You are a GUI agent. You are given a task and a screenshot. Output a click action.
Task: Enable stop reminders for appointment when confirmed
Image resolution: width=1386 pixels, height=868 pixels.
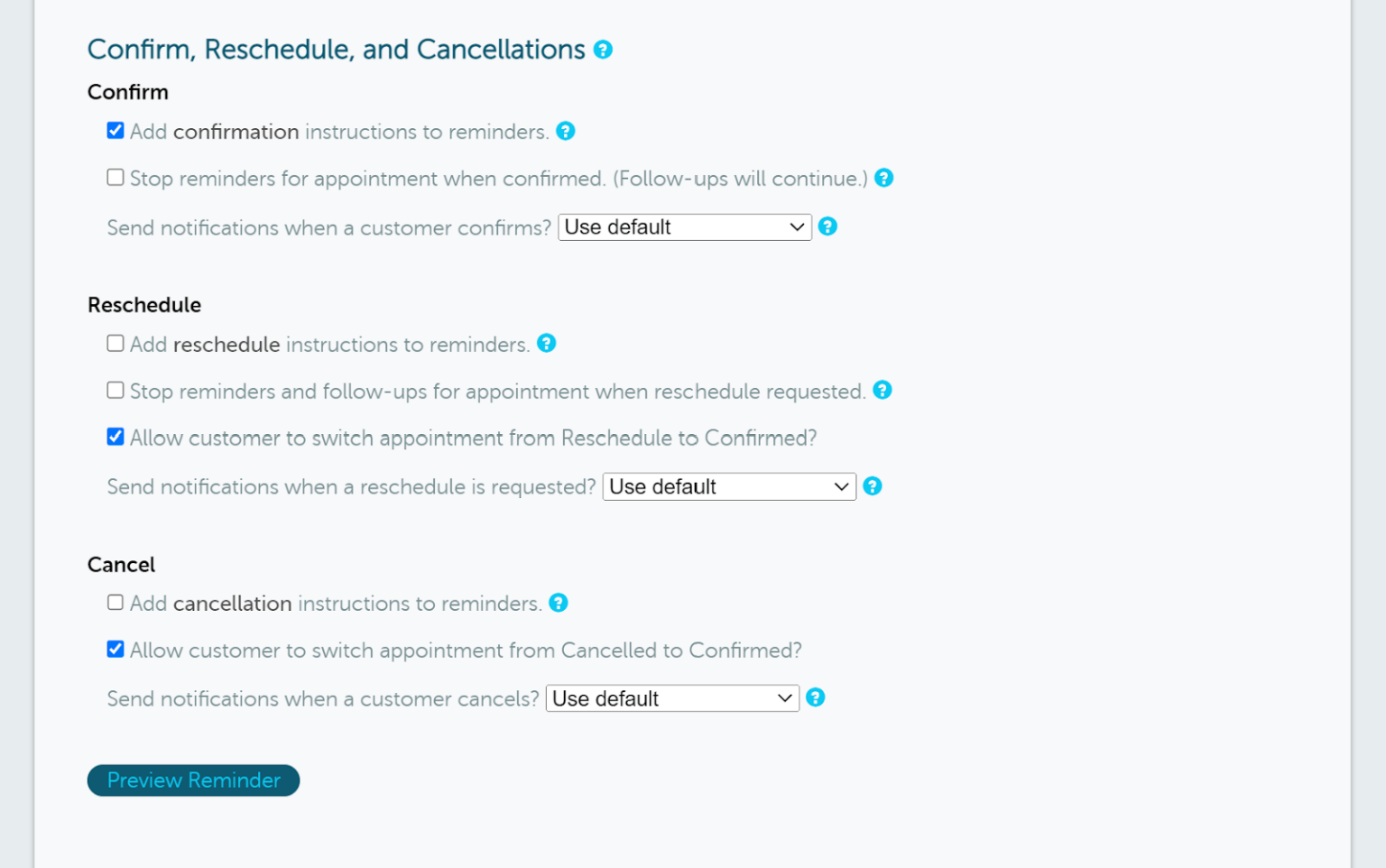tap(115, 177)
